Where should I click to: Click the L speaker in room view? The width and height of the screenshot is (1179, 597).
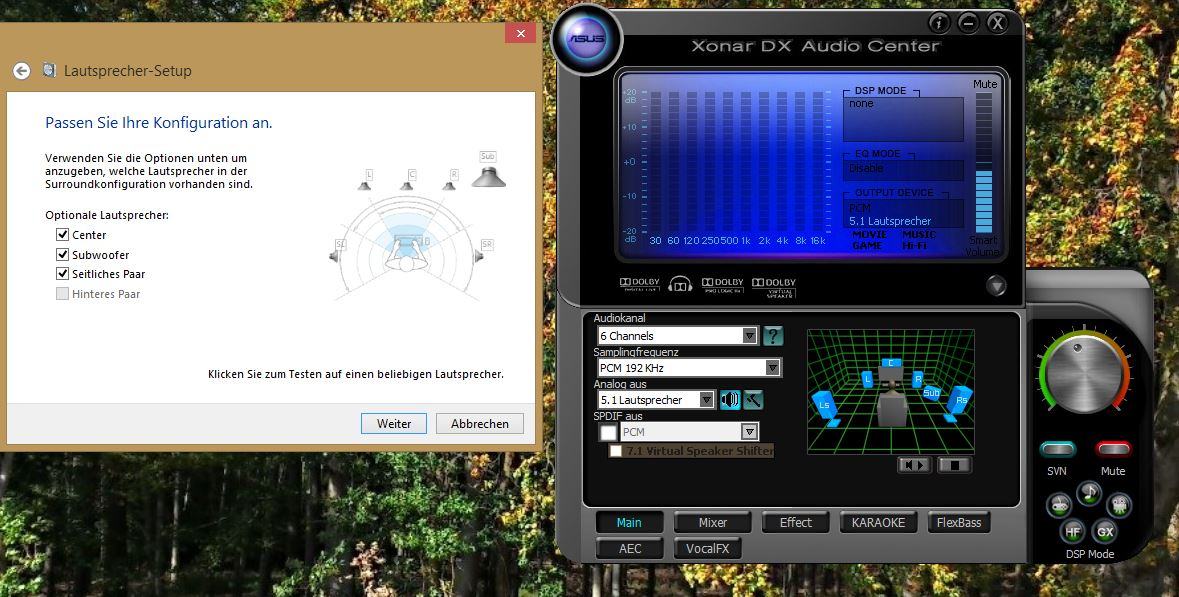click(x=868, y=380)
